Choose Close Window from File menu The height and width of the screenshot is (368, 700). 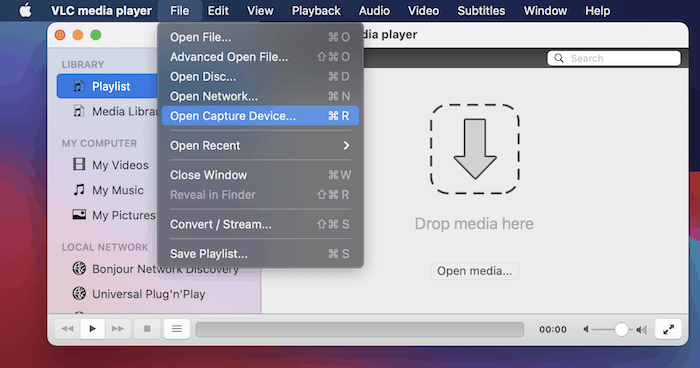260,175
